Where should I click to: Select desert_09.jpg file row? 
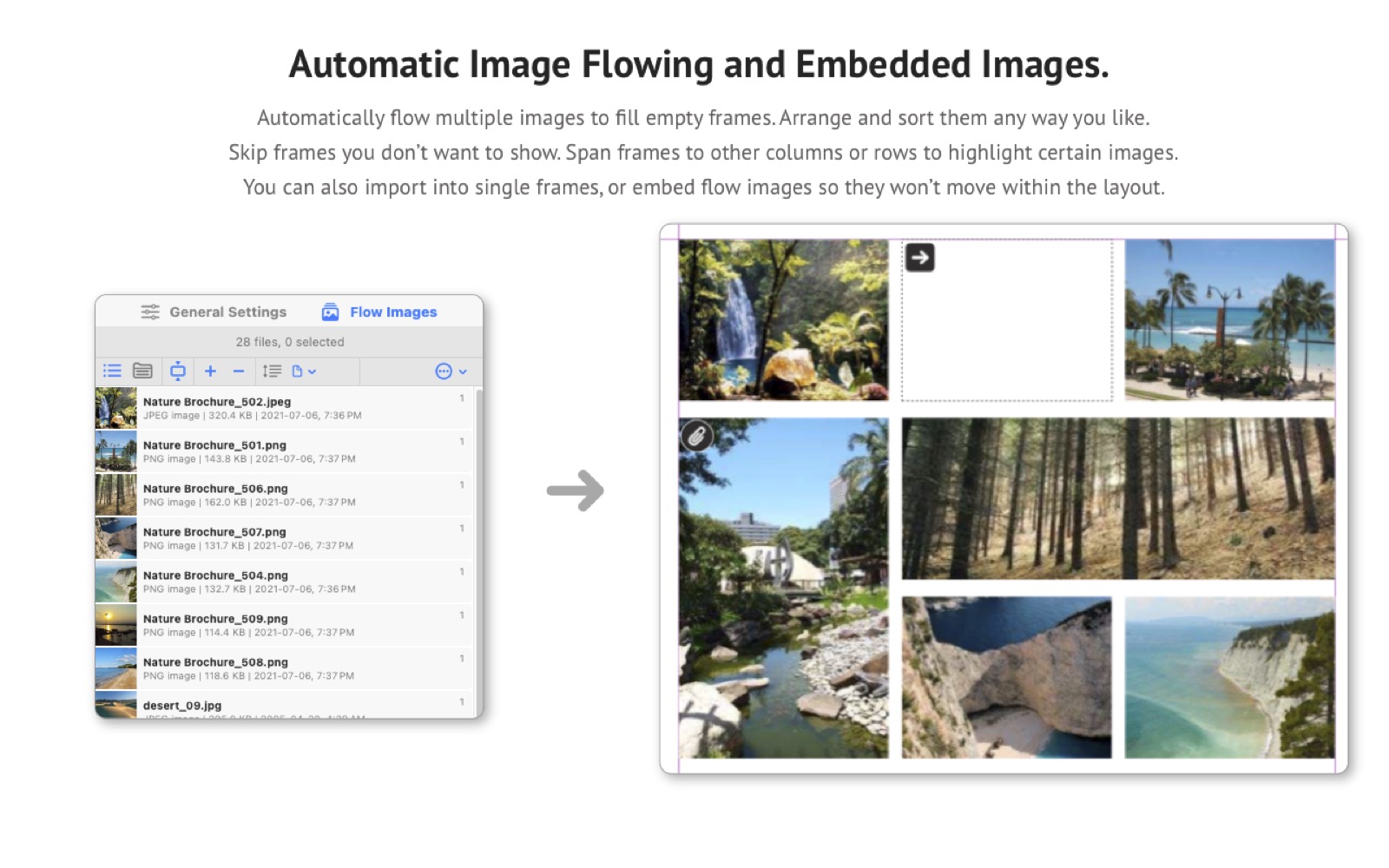(x=284, y=705)
